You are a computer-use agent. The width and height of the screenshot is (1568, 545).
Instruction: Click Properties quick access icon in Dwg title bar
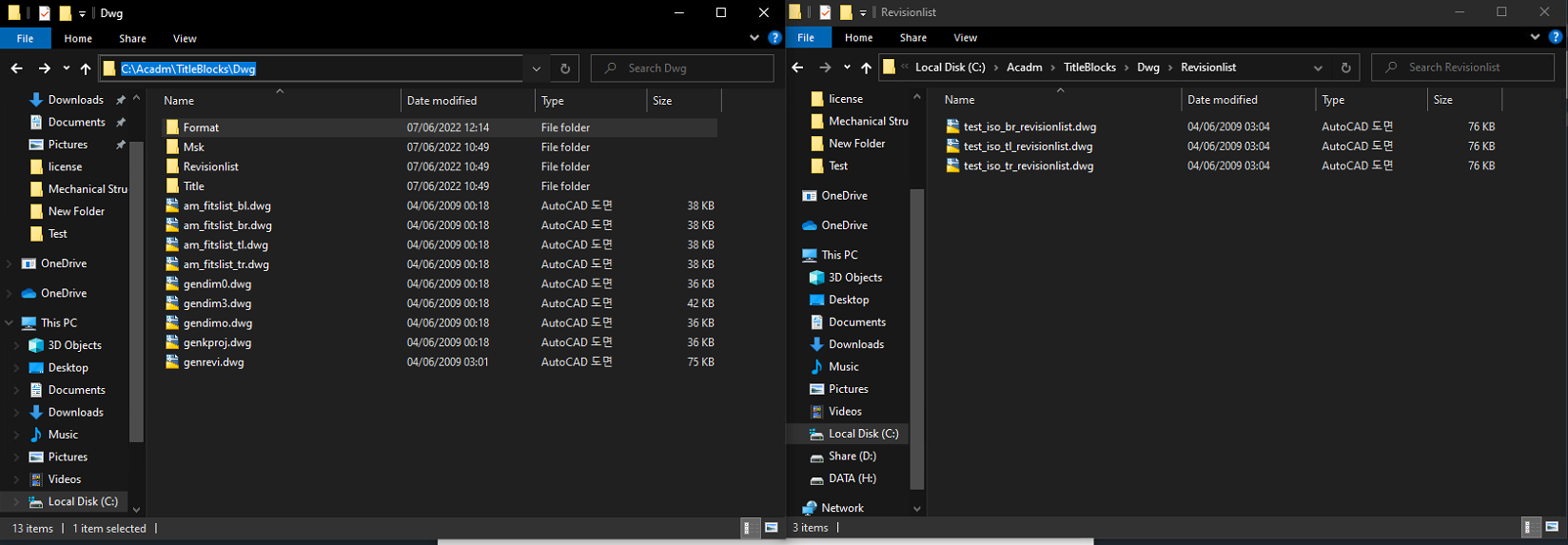(45, 13)
